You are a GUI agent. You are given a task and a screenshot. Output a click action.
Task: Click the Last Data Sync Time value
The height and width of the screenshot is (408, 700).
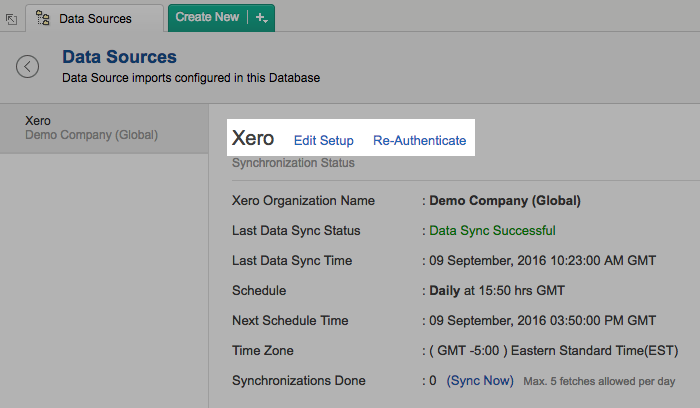coord(542,261)
